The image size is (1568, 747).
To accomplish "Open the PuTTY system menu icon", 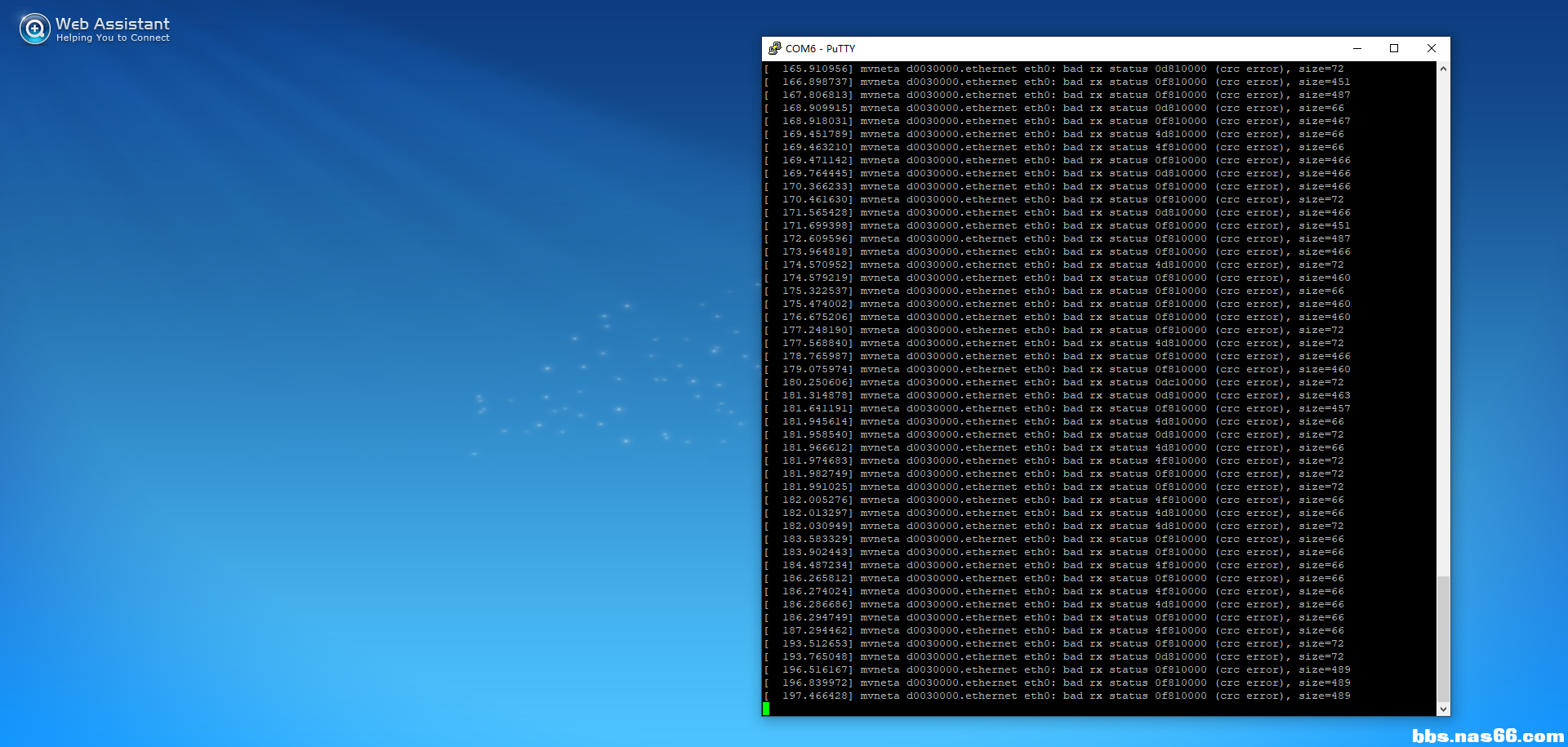I will 774,48.
